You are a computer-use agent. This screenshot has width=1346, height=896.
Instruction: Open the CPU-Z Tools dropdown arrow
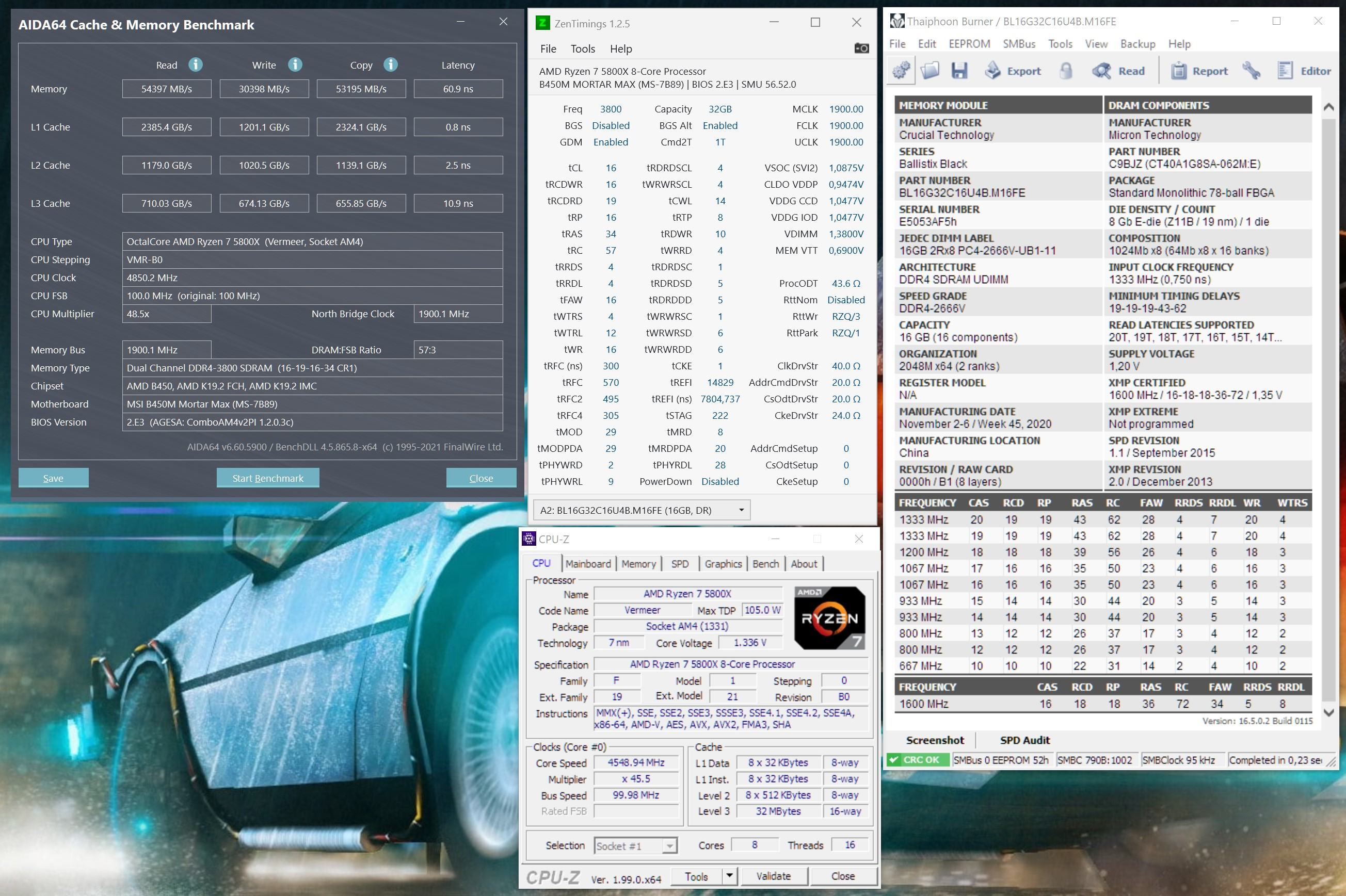click(x=729, y=876)
